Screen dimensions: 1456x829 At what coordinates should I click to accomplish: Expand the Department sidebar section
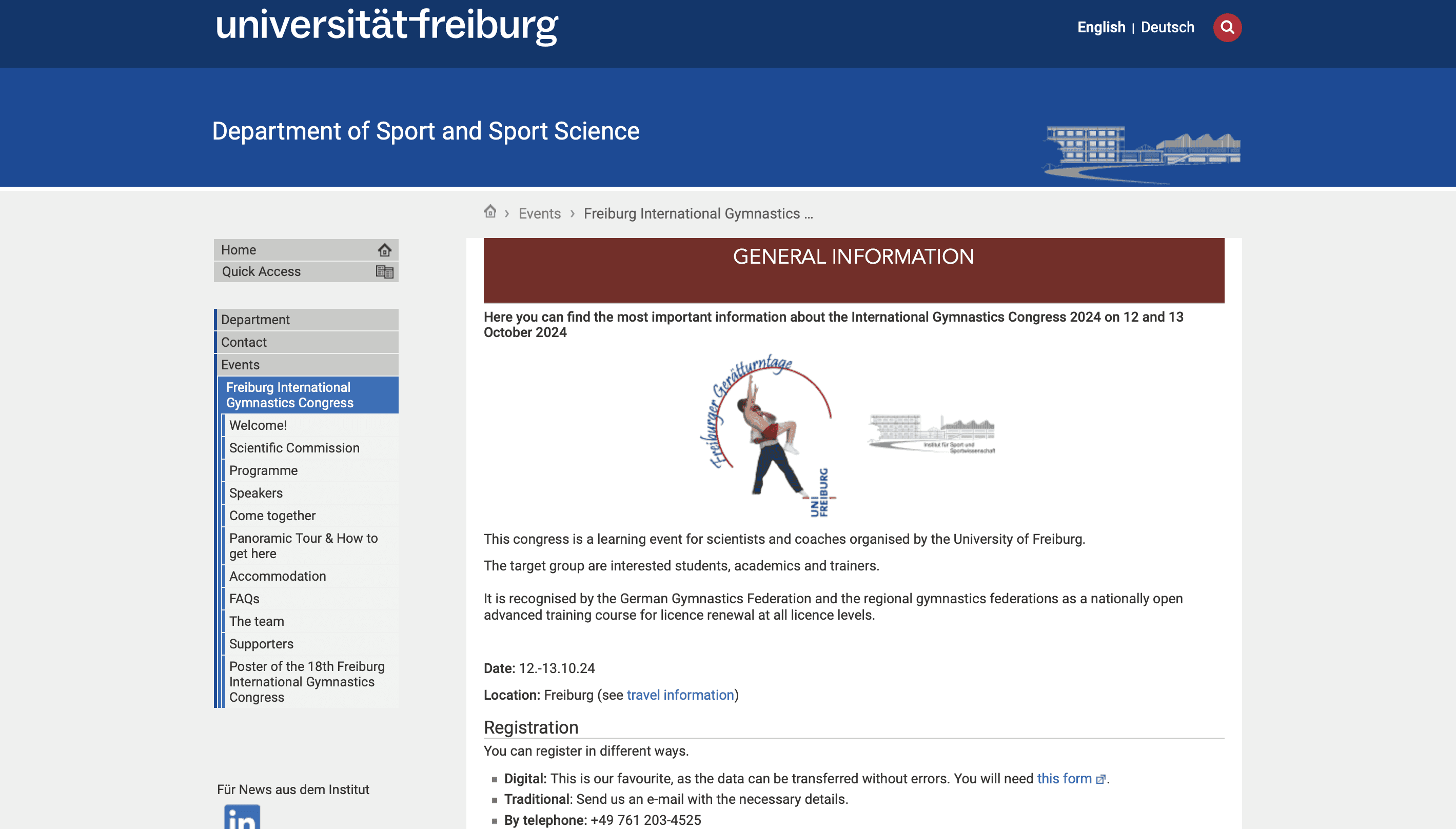click(255, 320)
